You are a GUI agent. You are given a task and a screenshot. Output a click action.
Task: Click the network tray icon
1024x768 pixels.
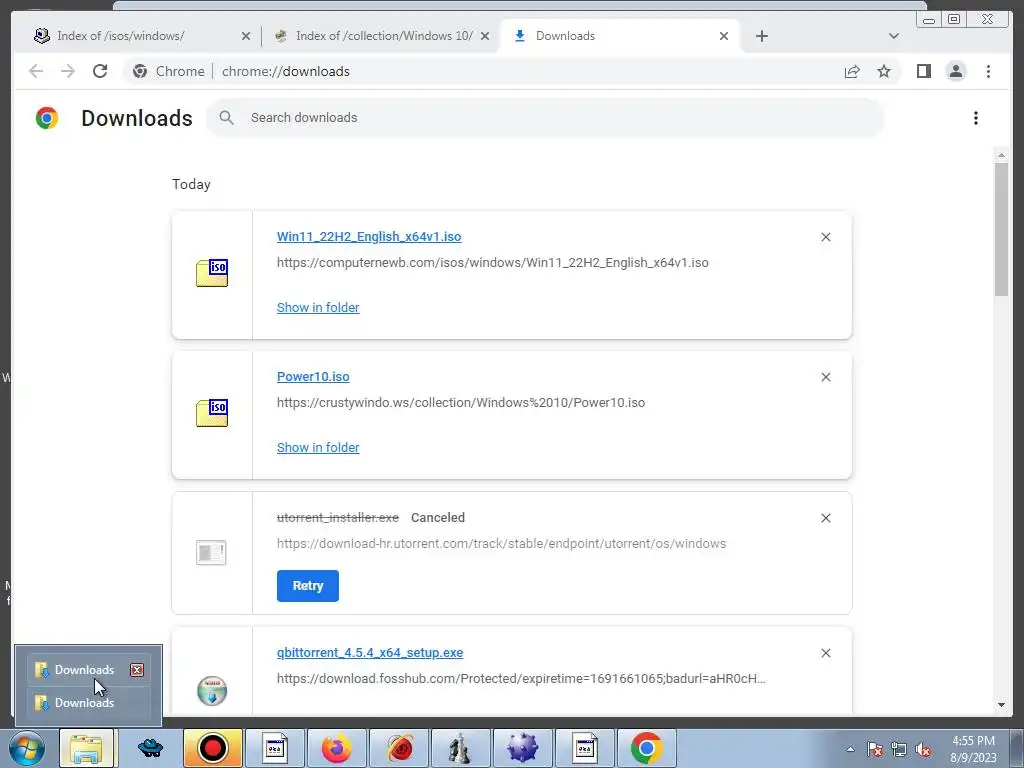(x=899, y=750)
